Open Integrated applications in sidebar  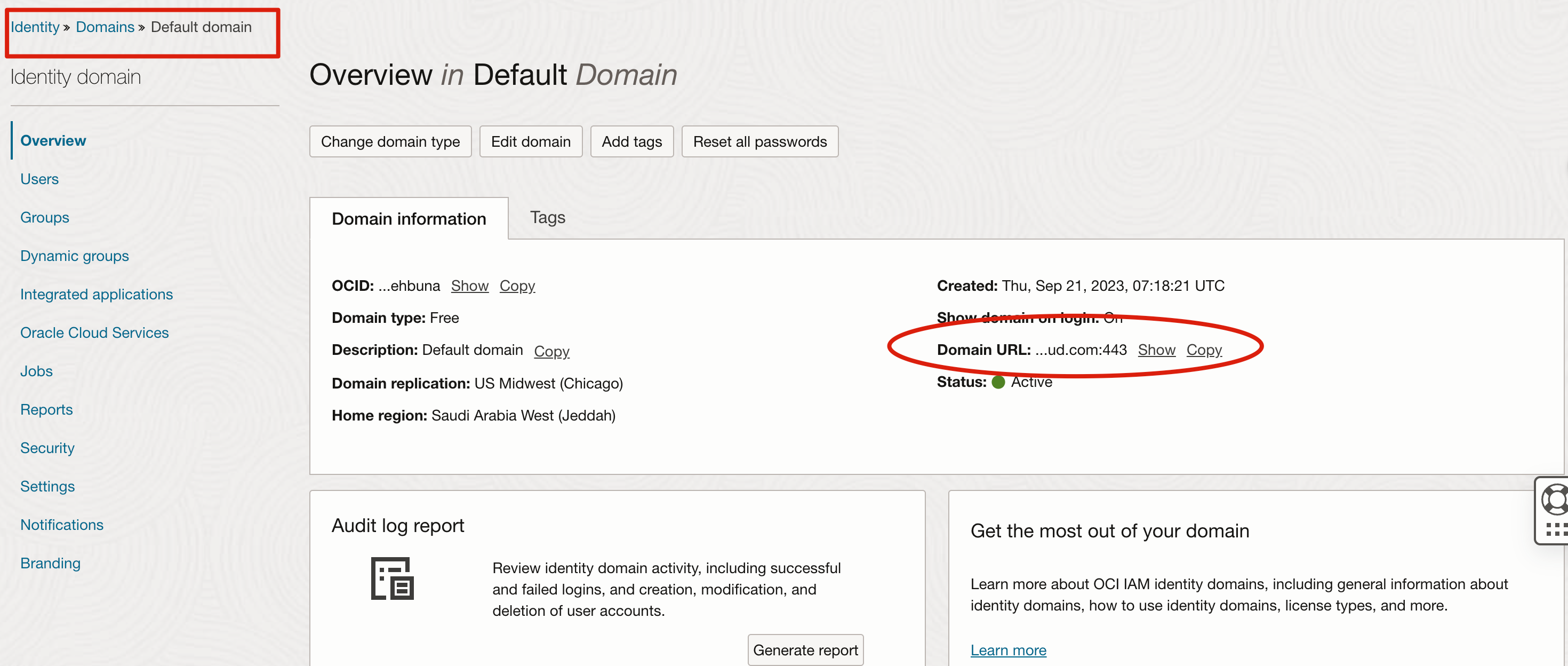pos(96,294)
